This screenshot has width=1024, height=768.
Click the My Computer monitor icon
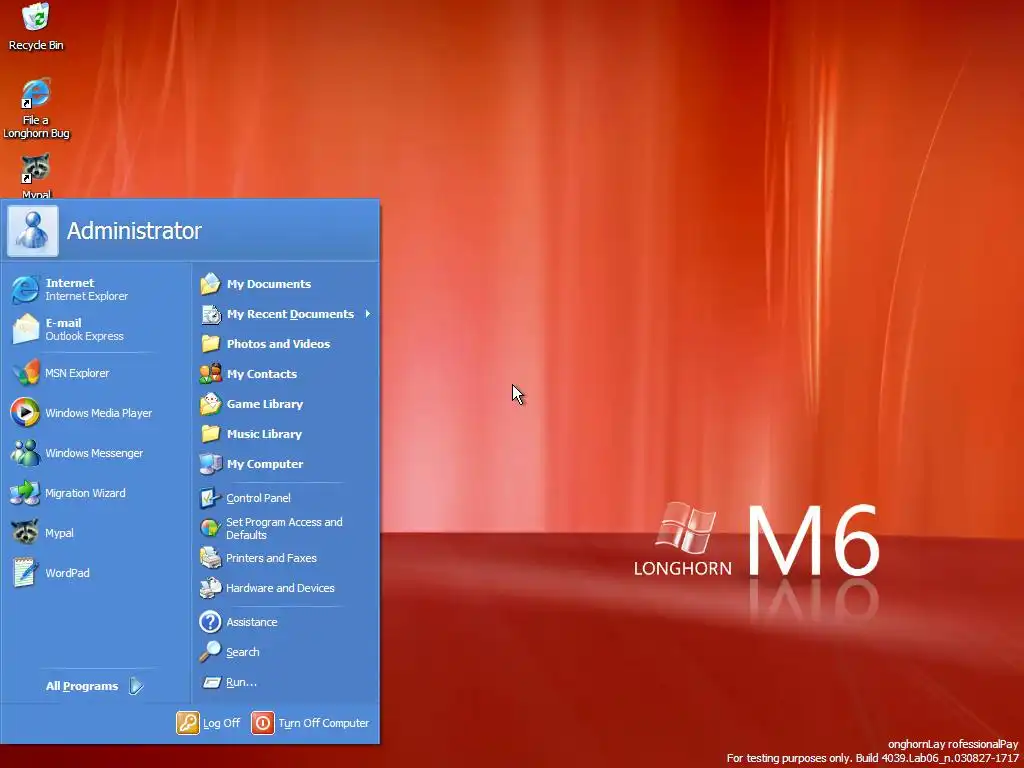click(x=210, y=464)
